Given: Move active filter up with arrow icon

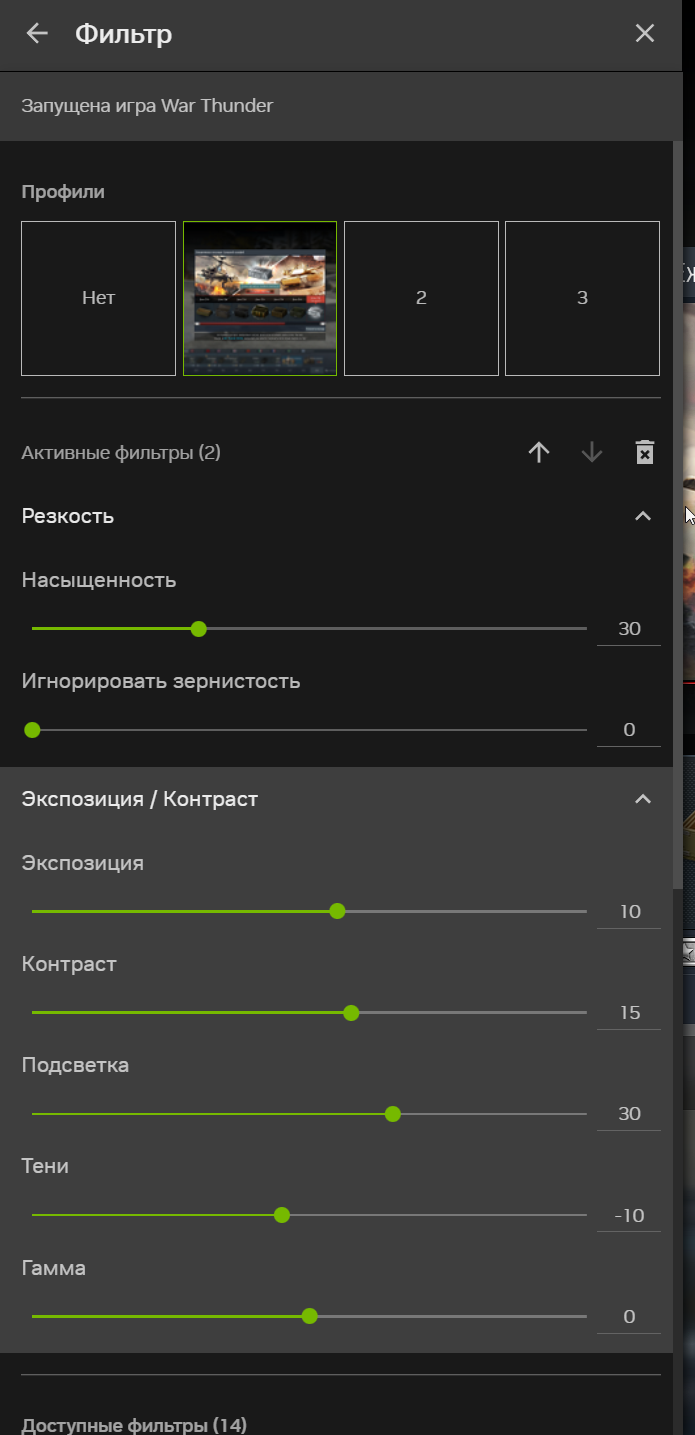Looking at the screenshot, I should tap(539, 453).
